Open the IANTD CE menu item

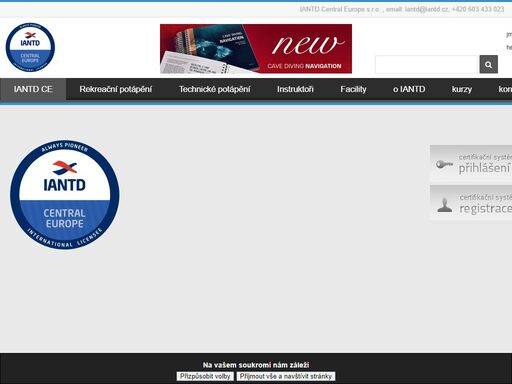[33, 89]
